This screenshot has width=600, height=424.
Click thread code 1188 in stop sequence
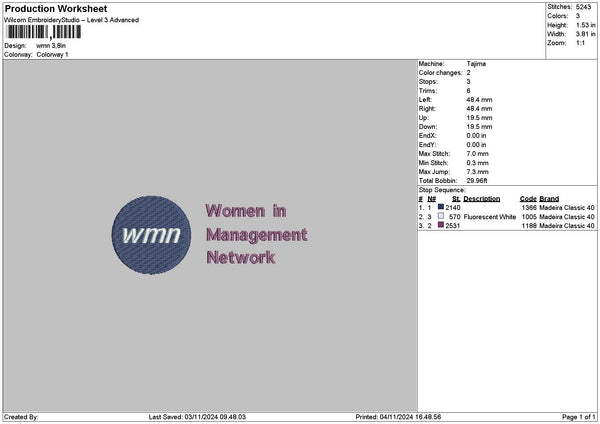click(x=529, y=226)
